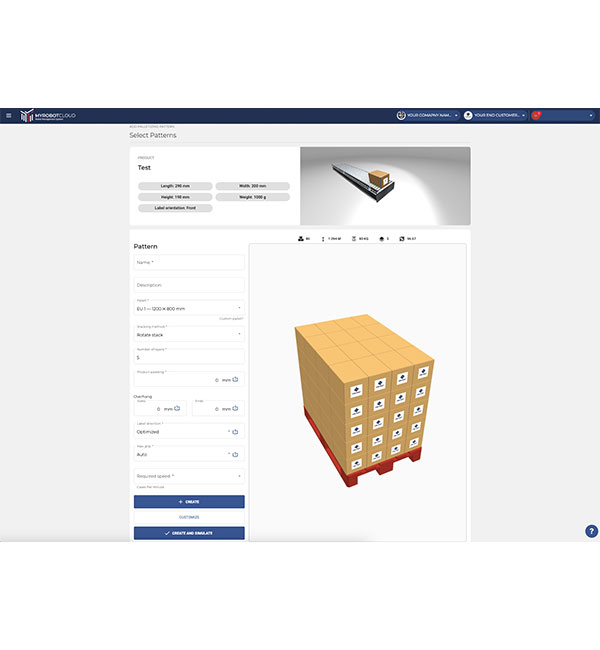Viewport: 600px width, 650px height.
Task: Click the Add Palletizing Pattern breadcrumb
Action: point(152,126)
